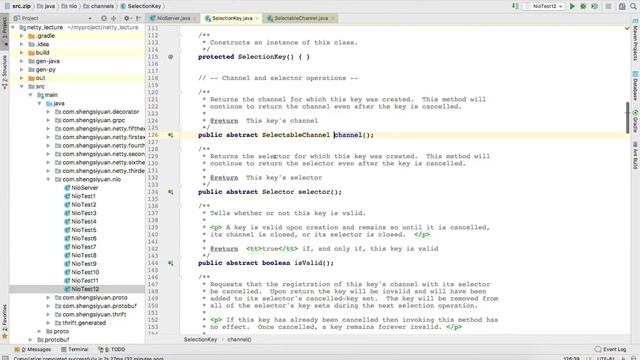Hide the Project panel with hide icon

coord(138,18)
